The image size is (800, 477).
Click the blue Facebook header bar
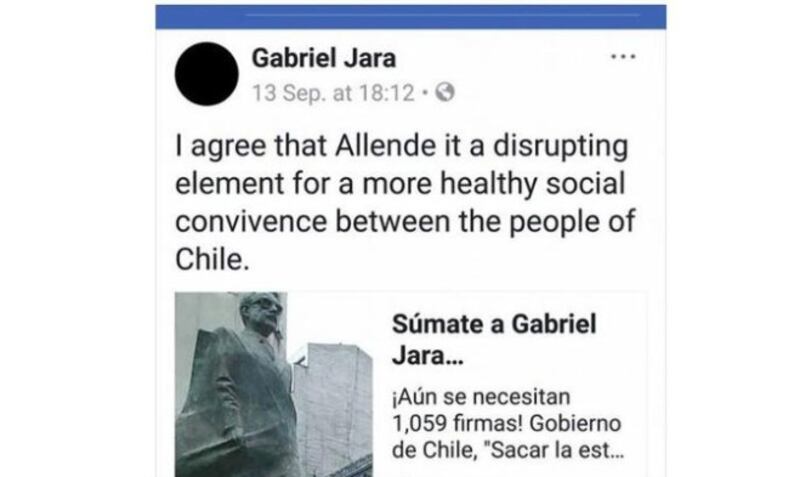click(x=411, y=16)
